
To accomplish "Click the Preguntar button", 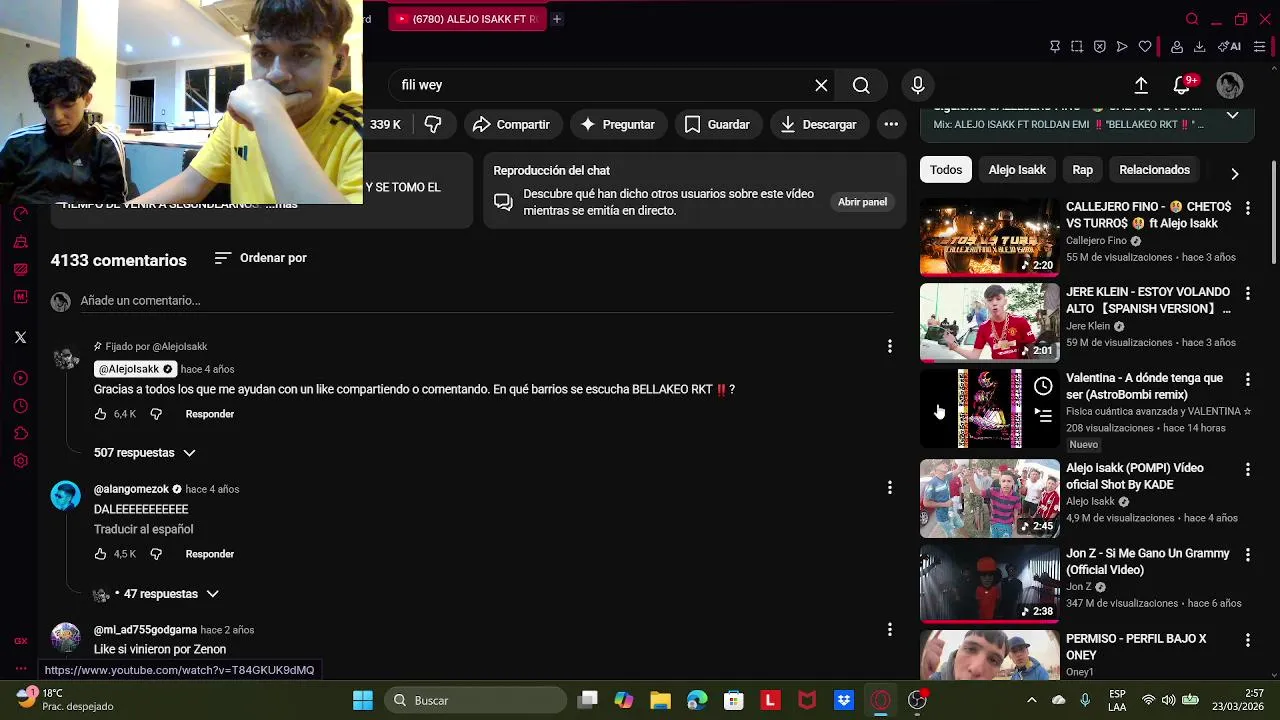I will pyautogui.click(x=617, y=124).
